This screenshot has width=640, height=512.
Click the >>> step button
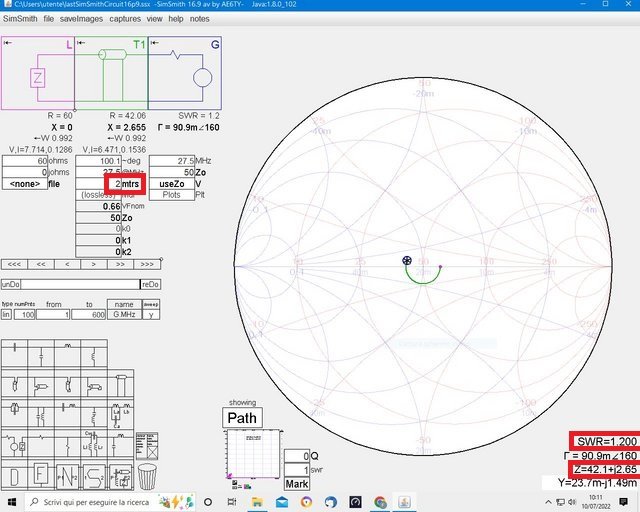147,264
